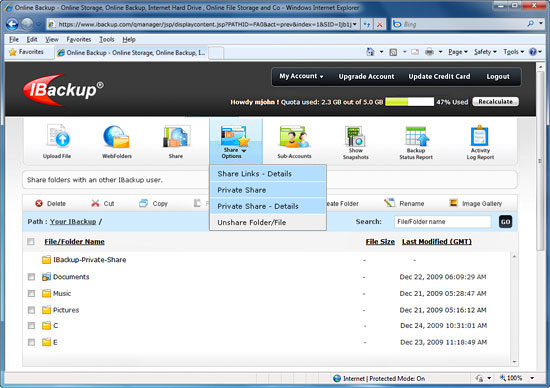Click Update Credit Card link
Screen dimensions: 550x388
pos(439,76)
